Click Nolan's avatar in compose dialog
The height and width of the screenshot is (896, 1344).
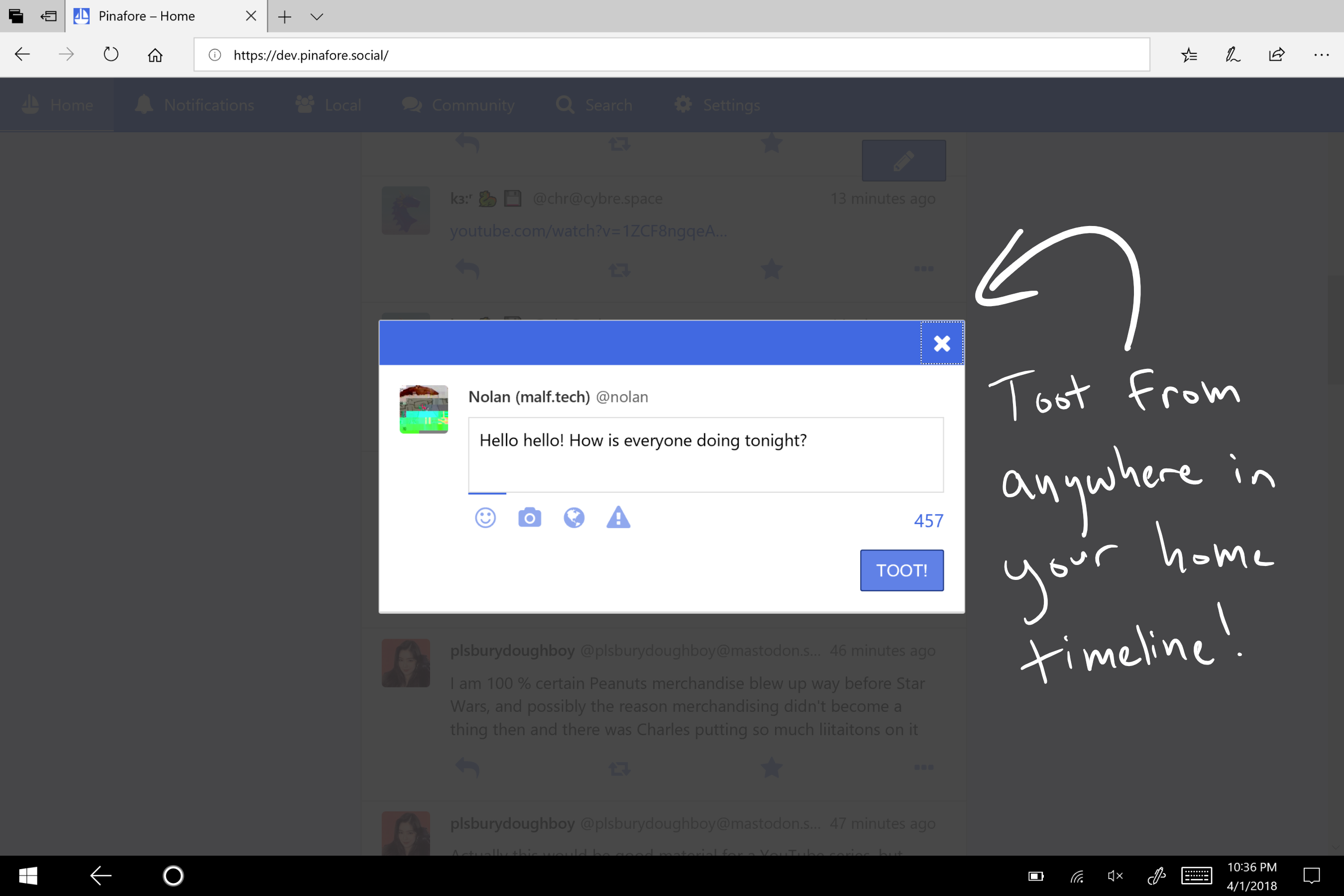coord(424,409)
